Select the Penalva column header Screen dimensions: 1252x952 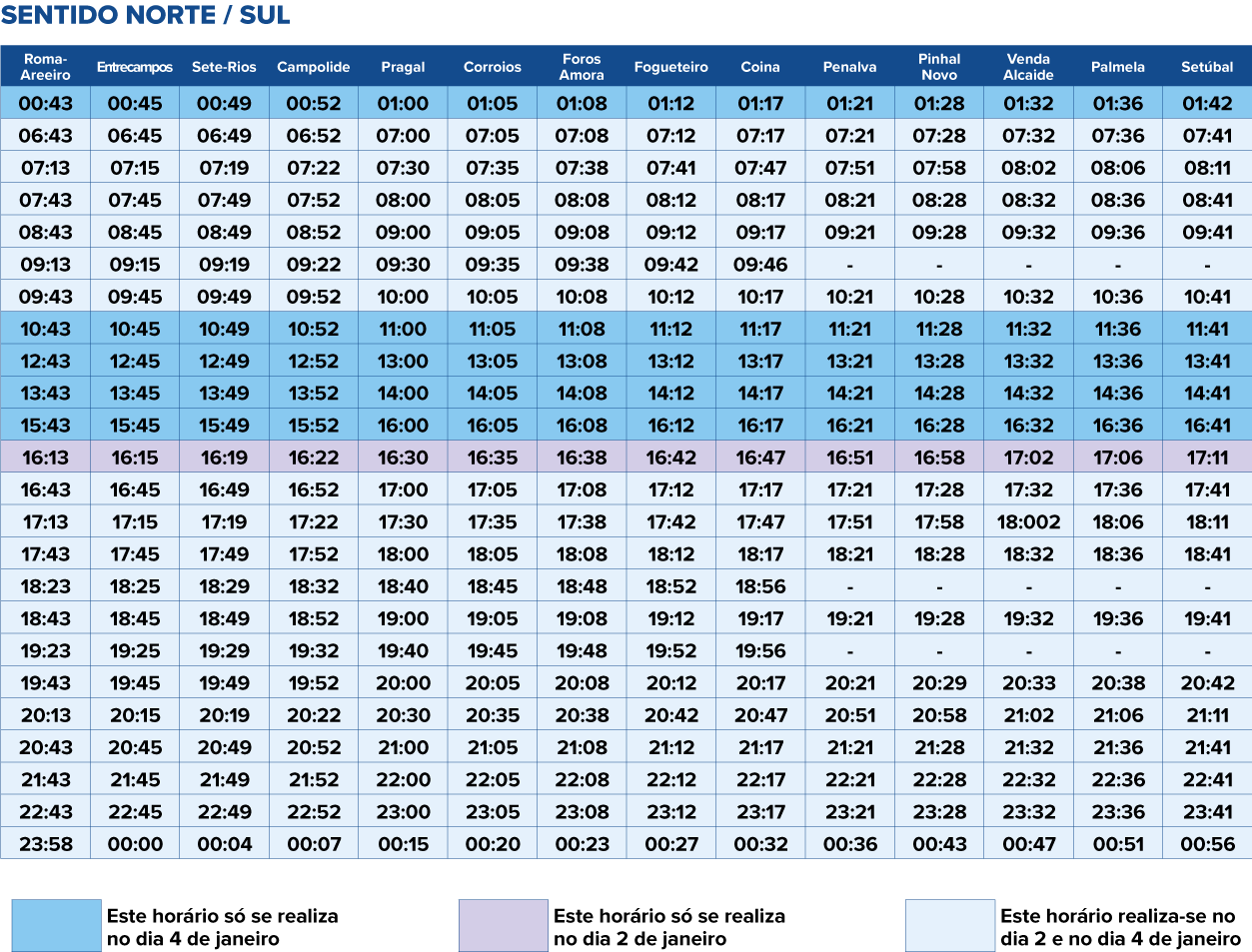[x=850, y=67]
